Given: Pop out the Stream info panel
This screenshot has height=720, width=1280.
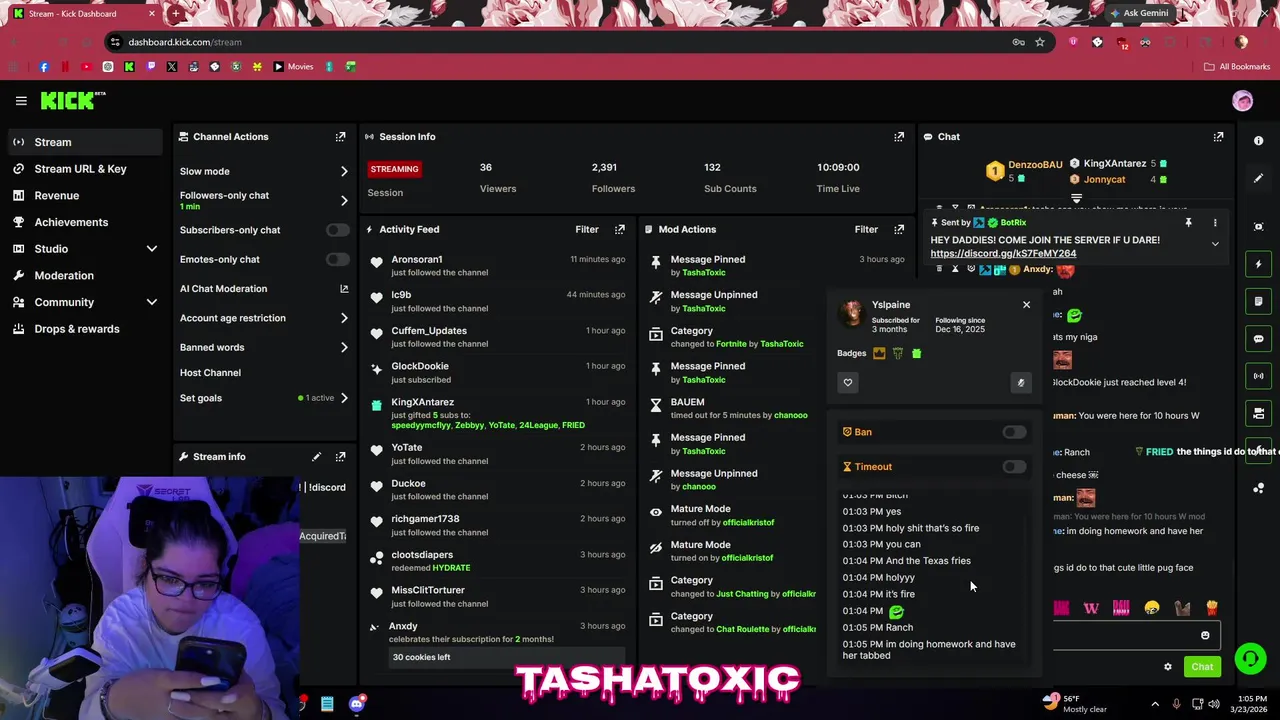Looking at the screenshot, I should (340, 457).
